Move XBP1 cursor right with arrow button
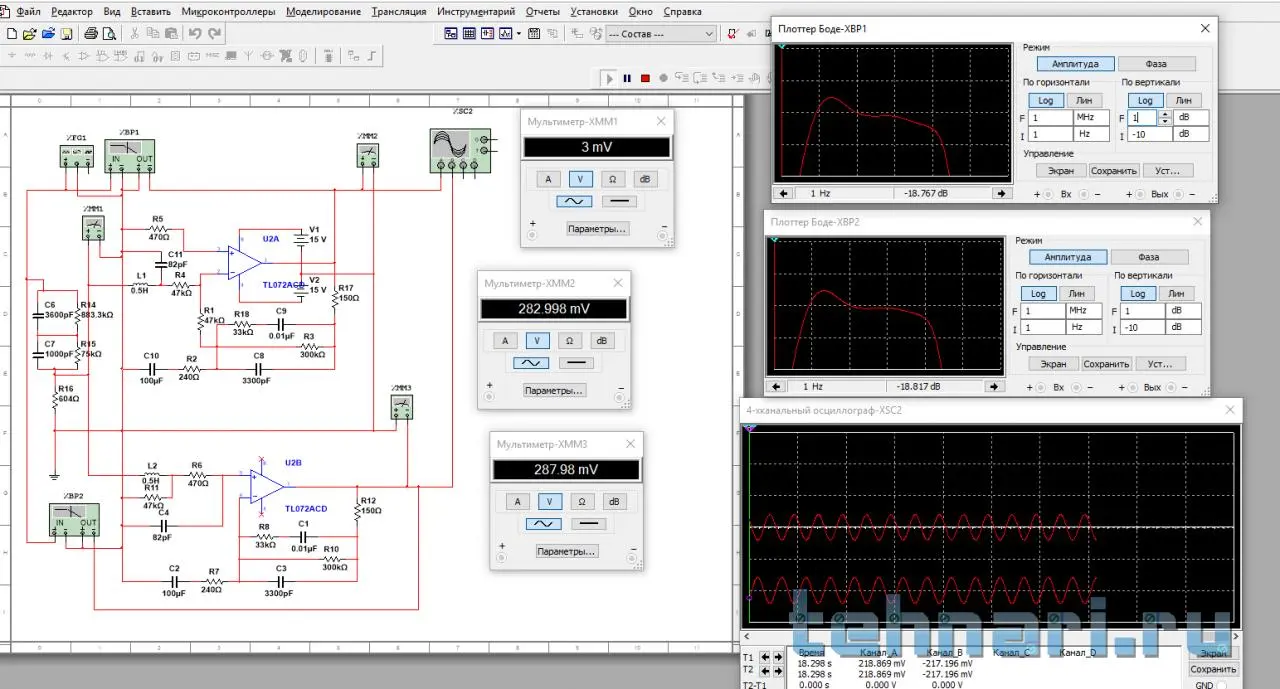Viewport: 1280px width, 689px height. point(999,193)
